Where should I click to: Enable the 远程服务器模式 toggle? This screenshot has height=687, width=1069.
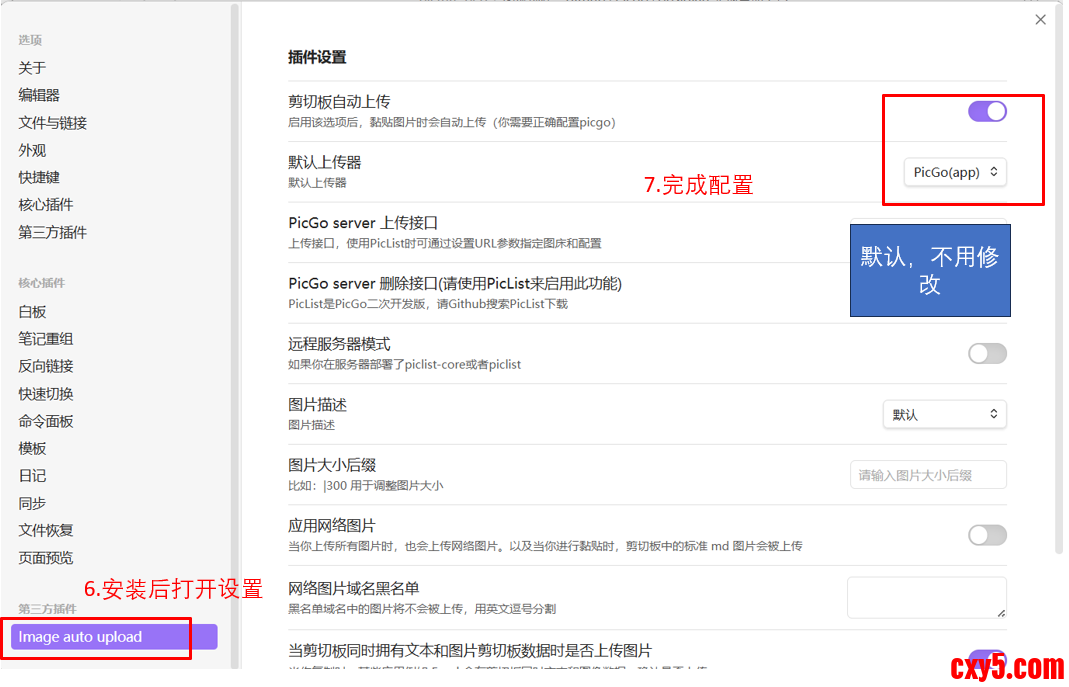click(x=986, y=353)
